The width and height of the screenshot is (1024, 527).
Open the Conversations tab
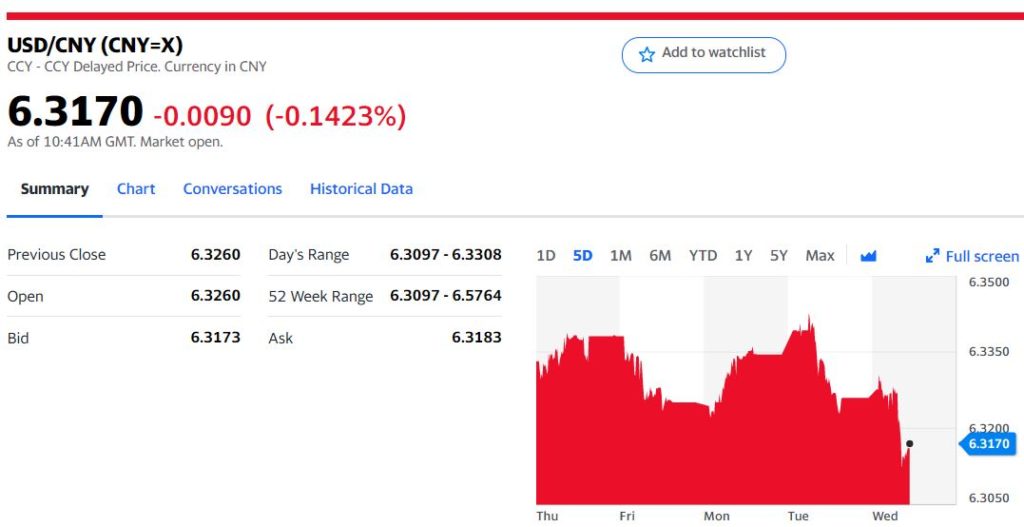[x=232, y=189]
